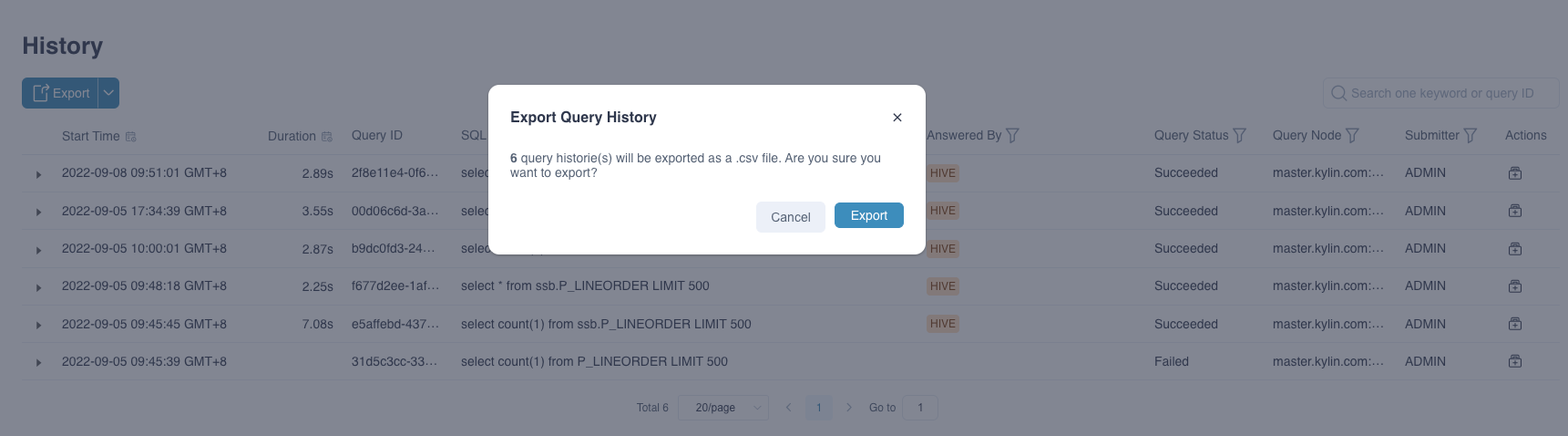Confirm export in the dialog
Viewport: 1568px width, 436px height.
click(868, 215)
